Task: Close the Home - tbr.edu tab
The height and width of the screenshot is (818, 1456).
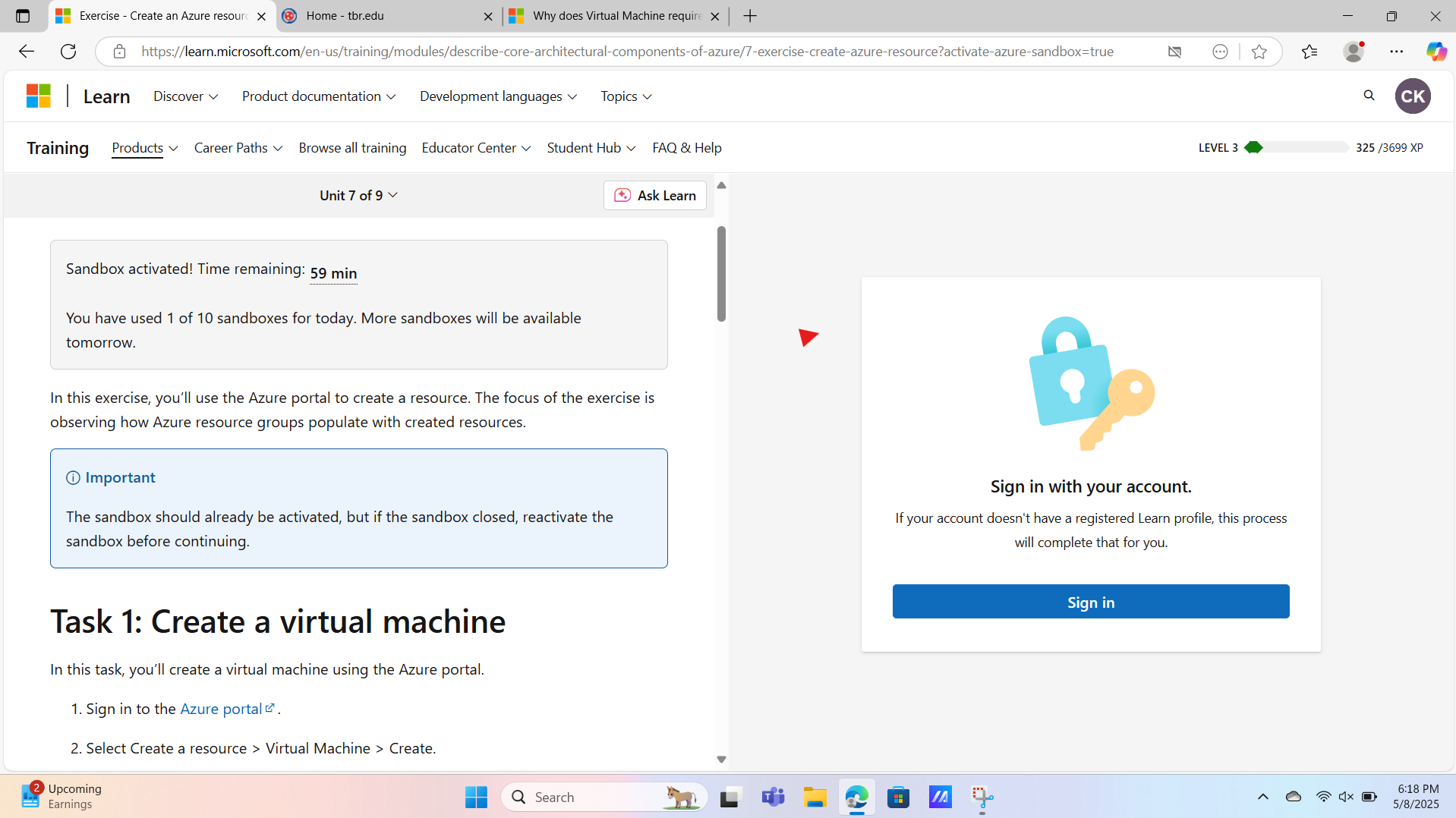Action: click(488, 16)
